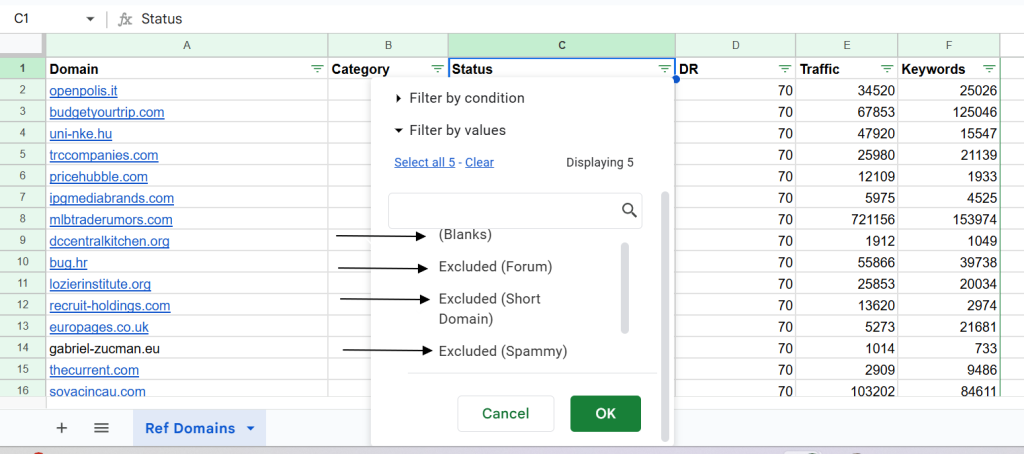Toggle the (Blanks) filter value
Screen dimensions: 1024x454
465,235
